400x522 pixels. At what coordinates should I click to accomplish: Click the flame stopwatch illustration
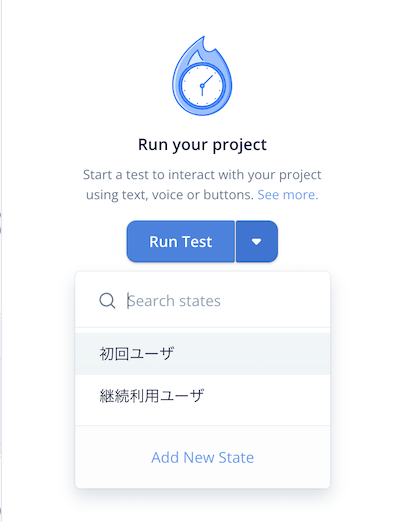(202, 76)
